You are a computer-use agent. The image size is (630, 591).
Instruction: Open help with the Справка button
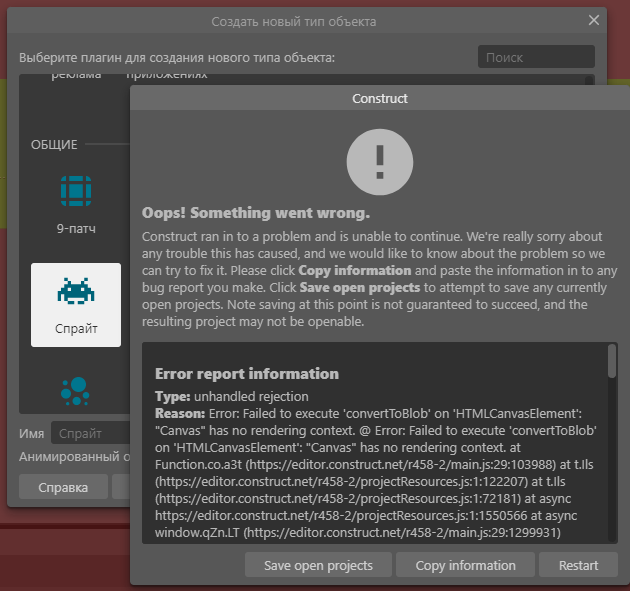coord(63,487)
